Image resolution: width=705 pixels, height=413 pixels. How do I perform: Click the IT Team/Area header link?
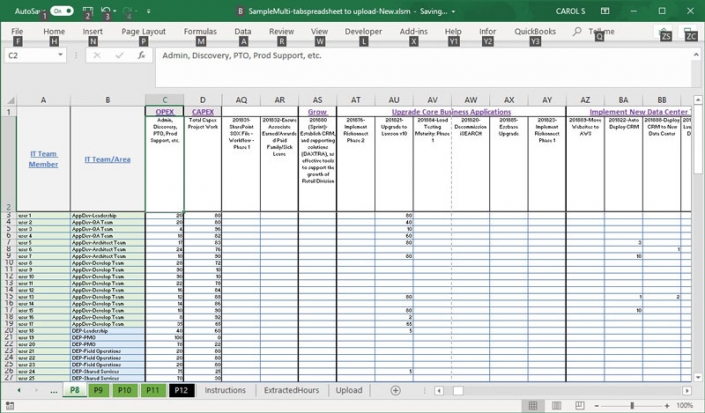(x=107, y=159)
